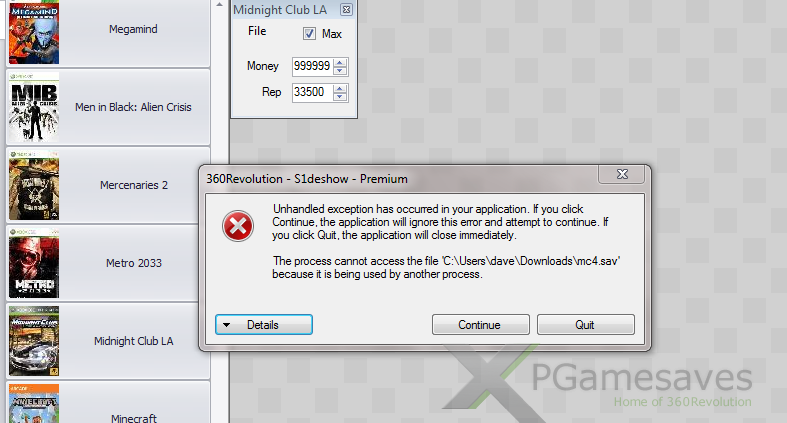Viewport: 787px width, 423px height.
Task: Close the Midnight Club LA editor panel
Action: point(346,10)
